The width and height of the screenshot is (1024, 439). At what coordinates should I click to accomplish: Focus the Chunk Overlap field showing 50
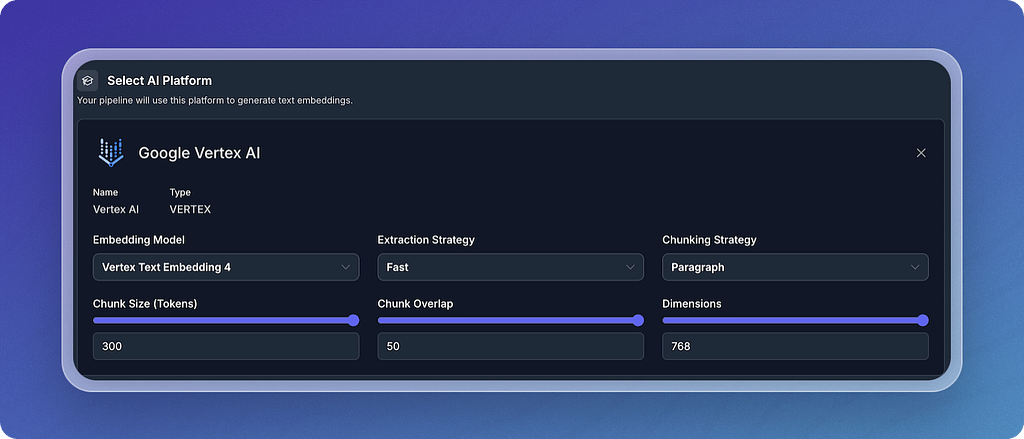(x=511, y=346)
